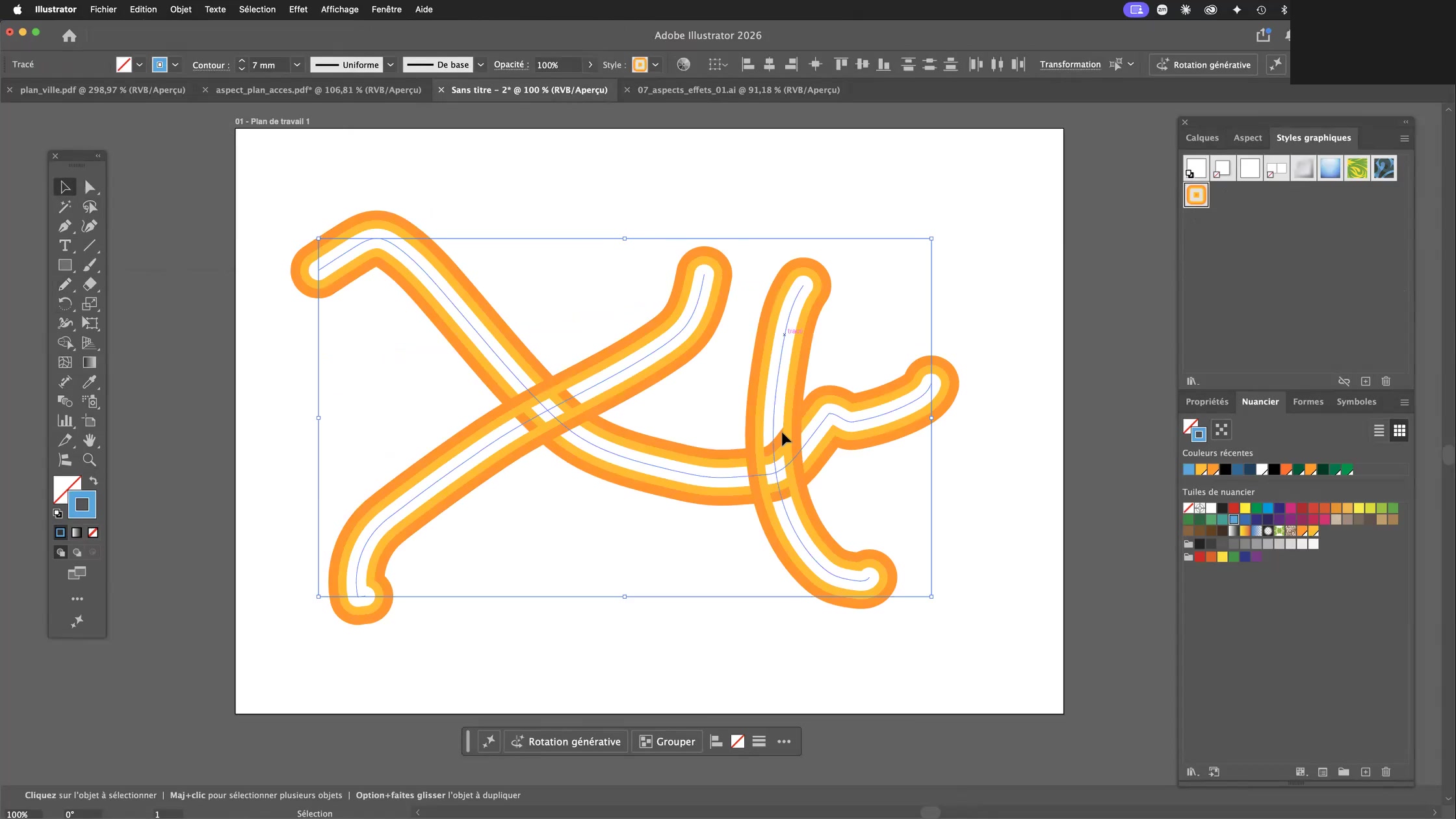Select the Eraser tool
This screenshot has width=1456, height=819.
pos(90,285)
